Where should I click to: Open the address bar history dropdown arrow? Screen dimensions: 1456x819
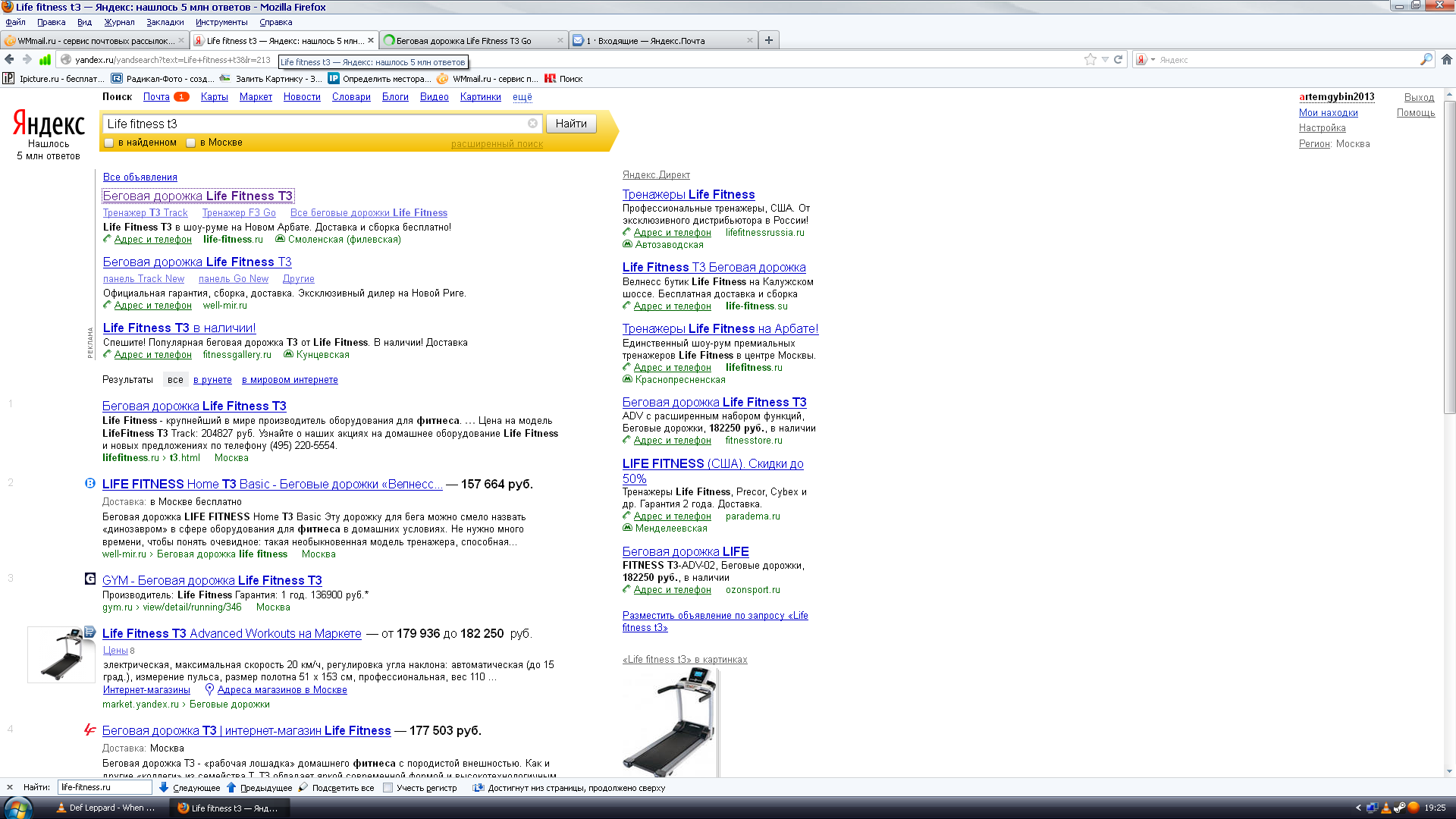pos(1105,59)
